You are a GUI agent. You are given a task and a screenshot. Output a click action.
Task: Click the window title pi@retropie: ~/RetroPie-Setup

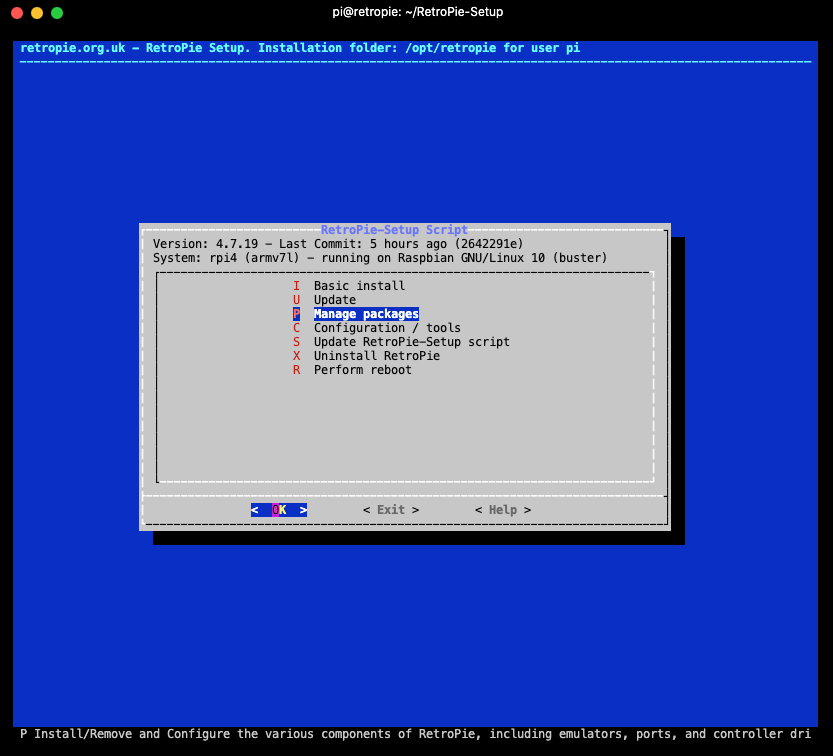coord(418,12)
